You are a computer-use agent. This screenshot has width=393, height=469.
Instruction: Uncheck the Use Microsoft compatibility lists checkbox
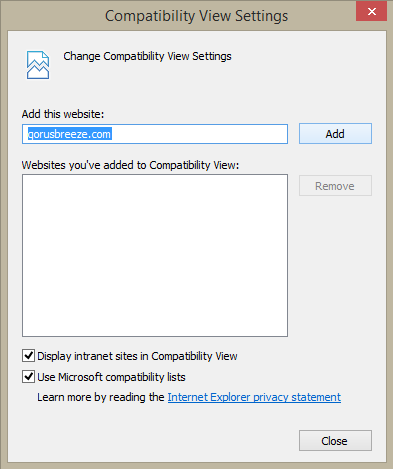coord(28,377)
